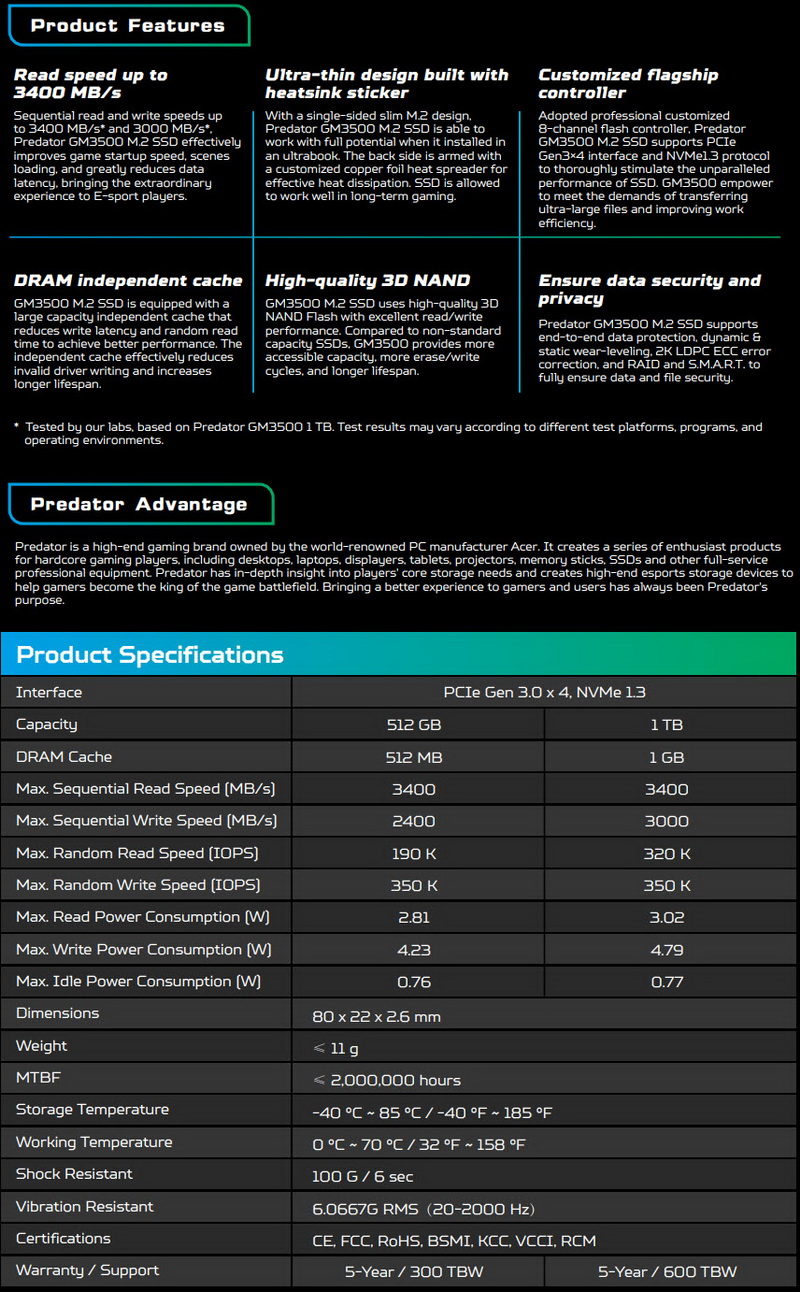Click the Capacity row label
Image resolution: width=800 pixels, height=1292 pixels.
[46, 724]
